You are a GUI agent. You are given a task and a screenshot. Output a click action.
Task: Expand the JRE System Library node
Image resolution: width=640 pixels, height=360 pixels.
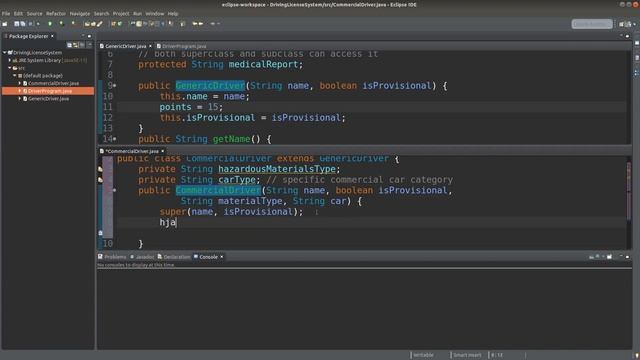point(10,60)
